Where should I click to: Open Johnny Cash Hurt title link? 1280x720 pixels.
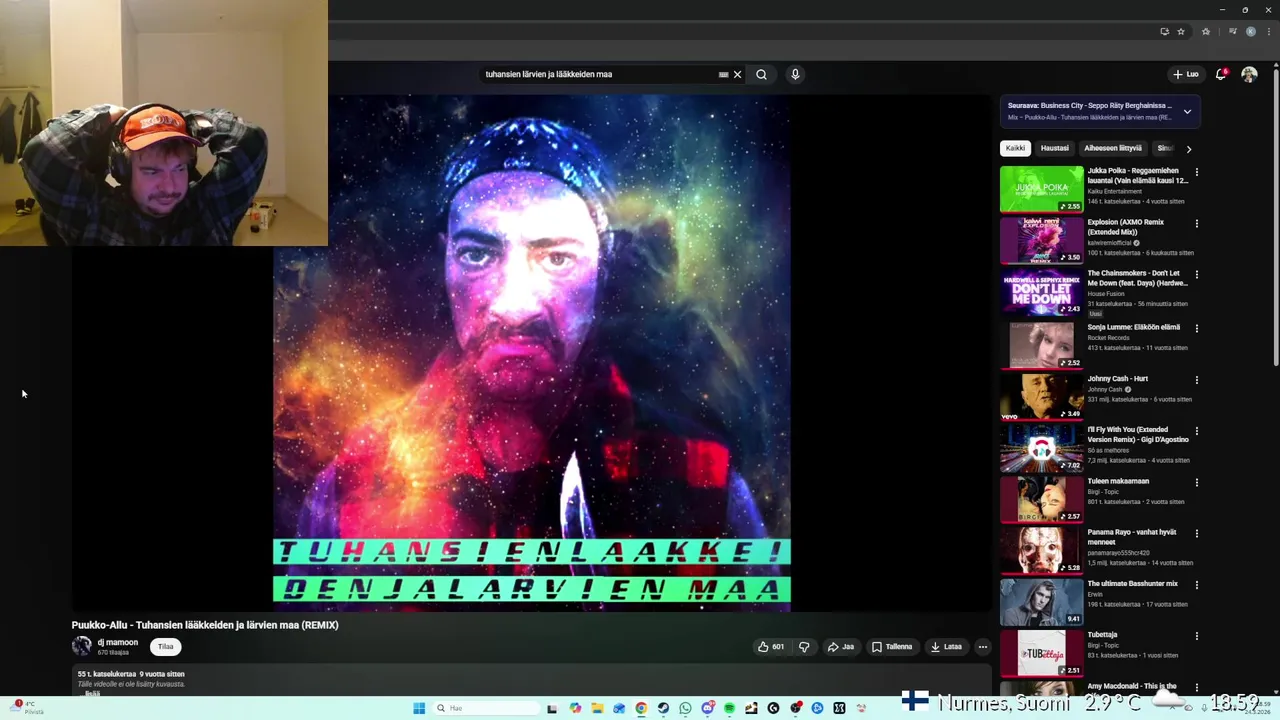[1118, 379]
